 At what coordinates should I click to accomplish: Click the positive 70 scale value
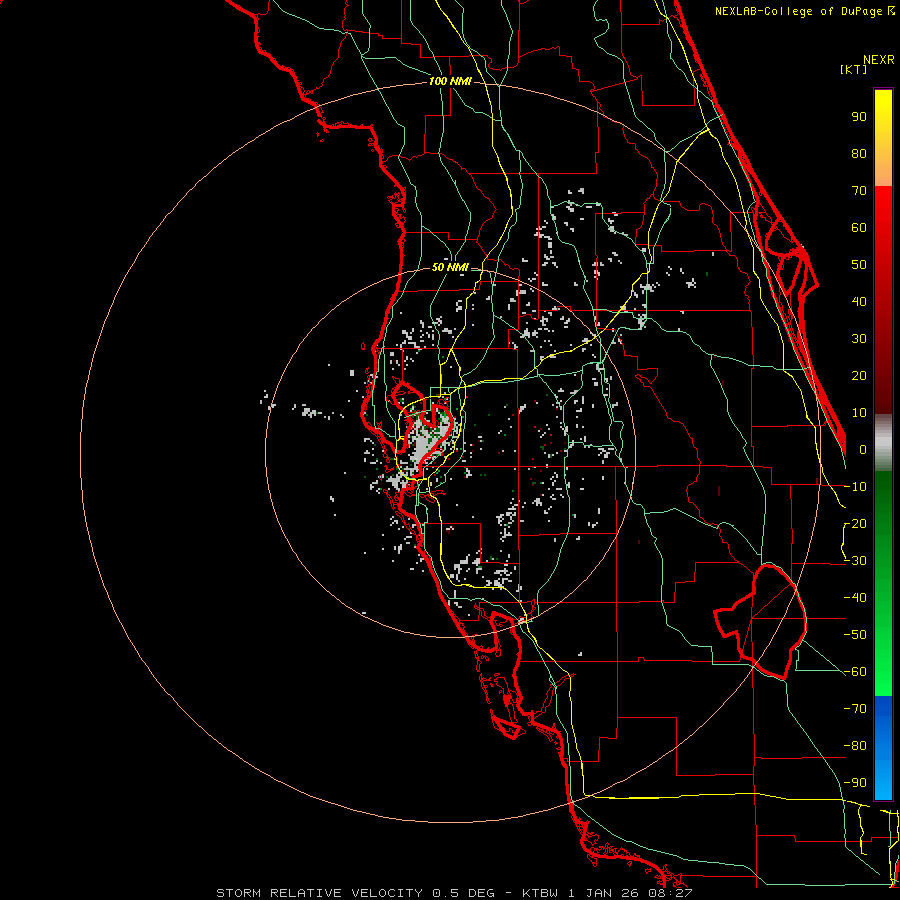pos(859,191)
